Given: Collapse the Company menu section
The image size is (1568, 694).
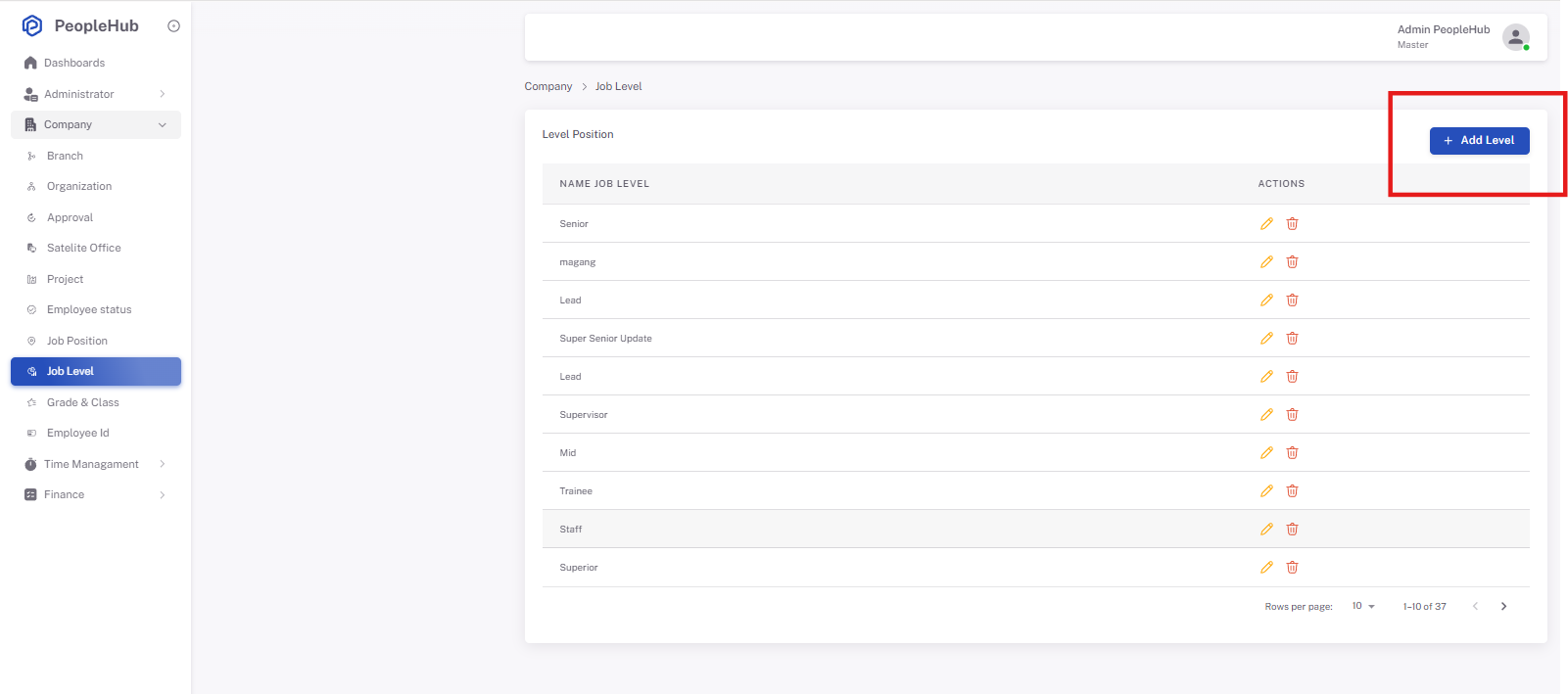Looking at the screenshot, I should click(96, 124).
